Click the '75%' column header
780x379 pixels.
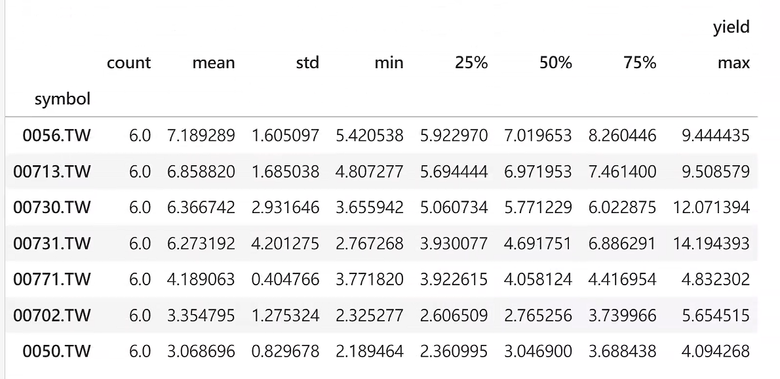click(x=640, y=63)
